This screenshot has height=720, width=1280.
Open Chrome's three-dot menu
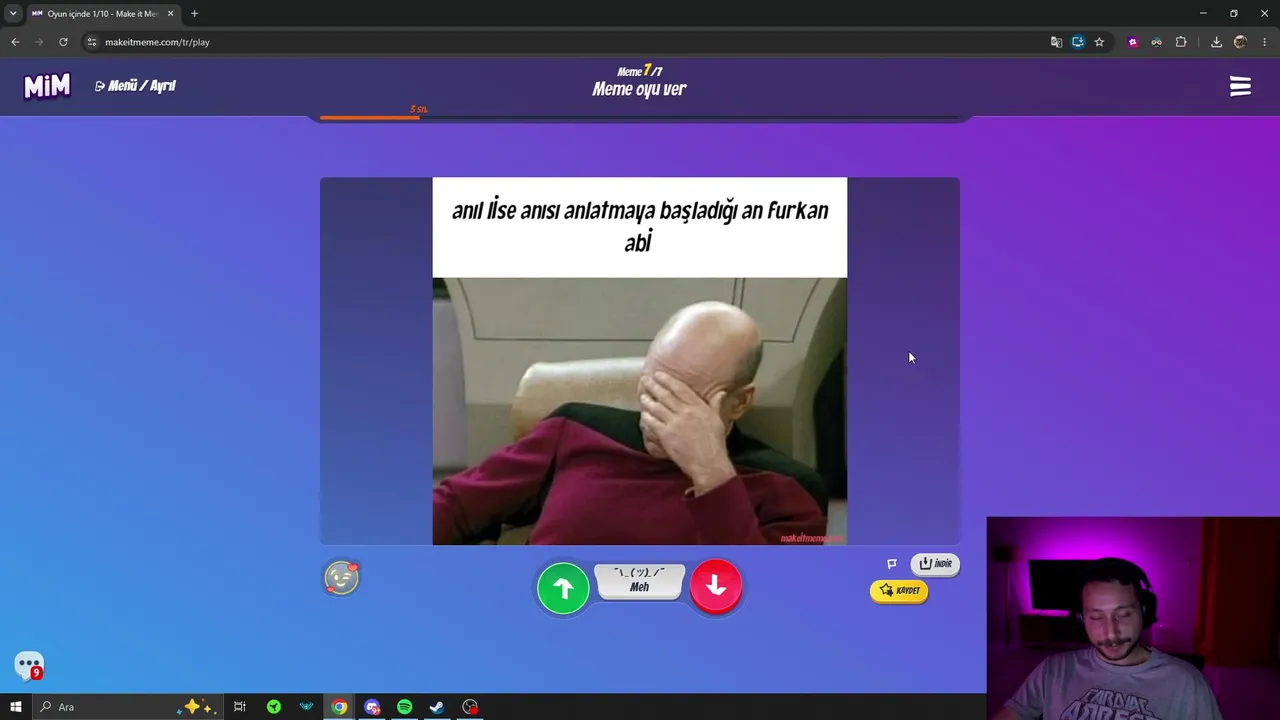1265,42
